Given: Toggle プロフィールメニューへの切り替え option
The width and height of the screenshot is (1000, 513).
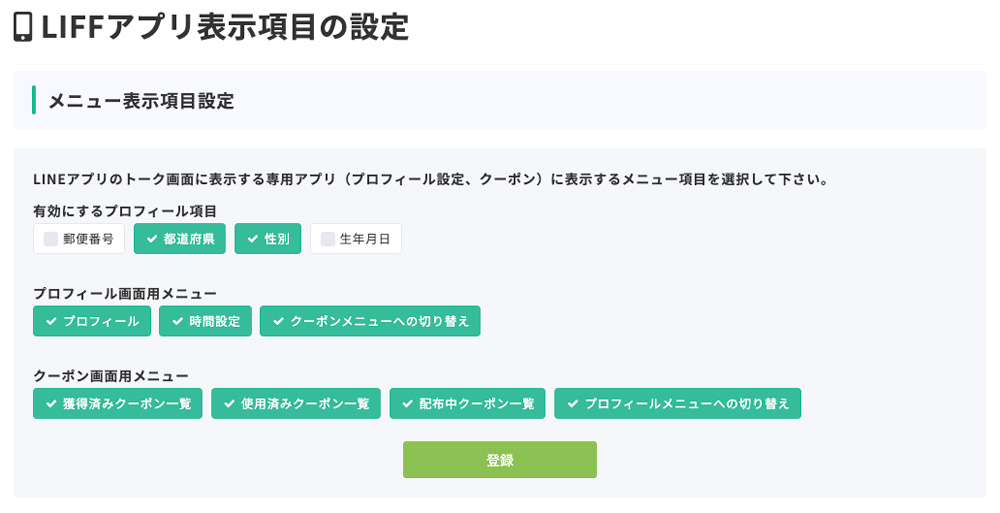Looking at the screenshot, I should tap(677, 404).
